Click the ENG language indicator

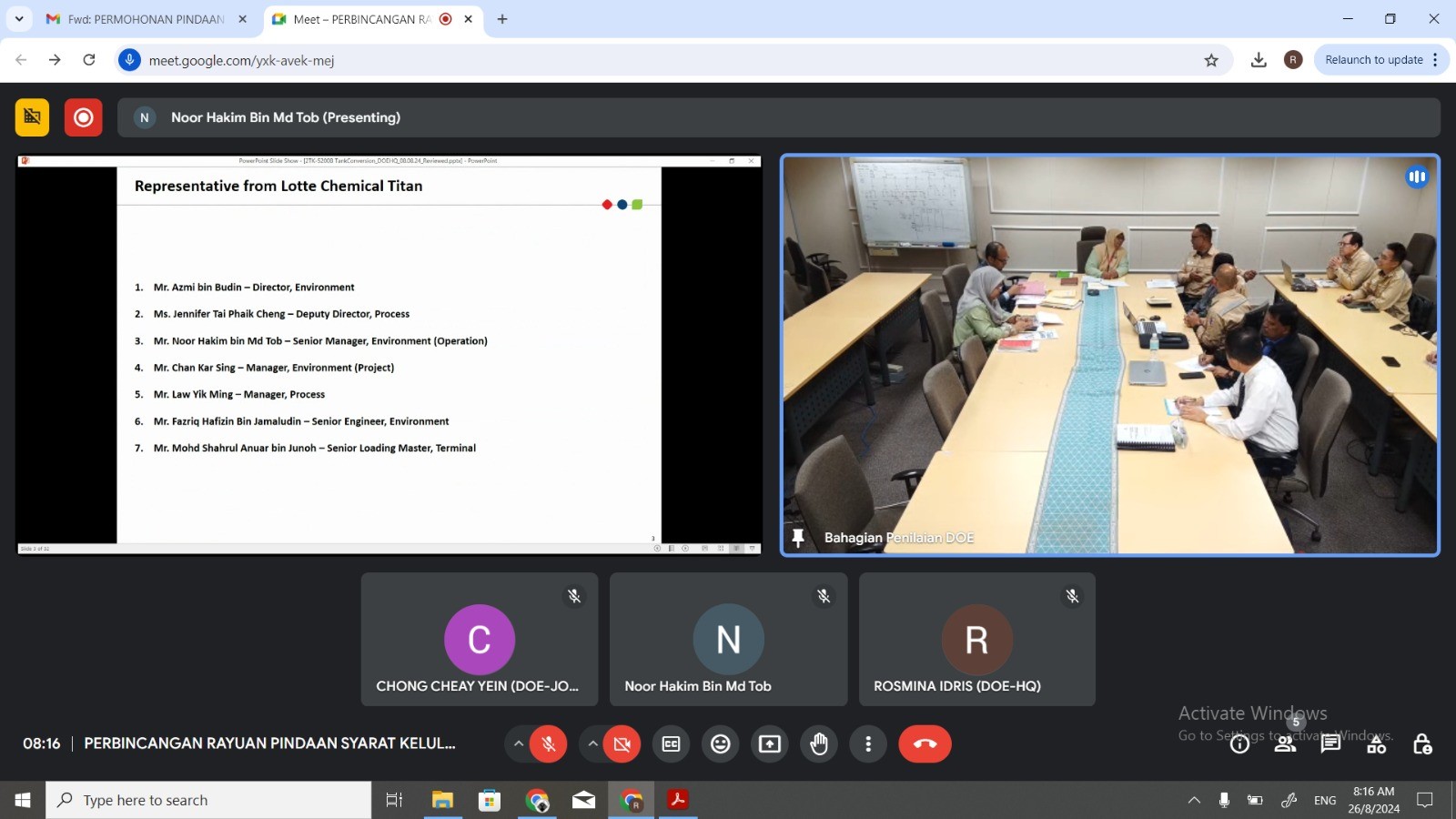[x=1325, y=800]
